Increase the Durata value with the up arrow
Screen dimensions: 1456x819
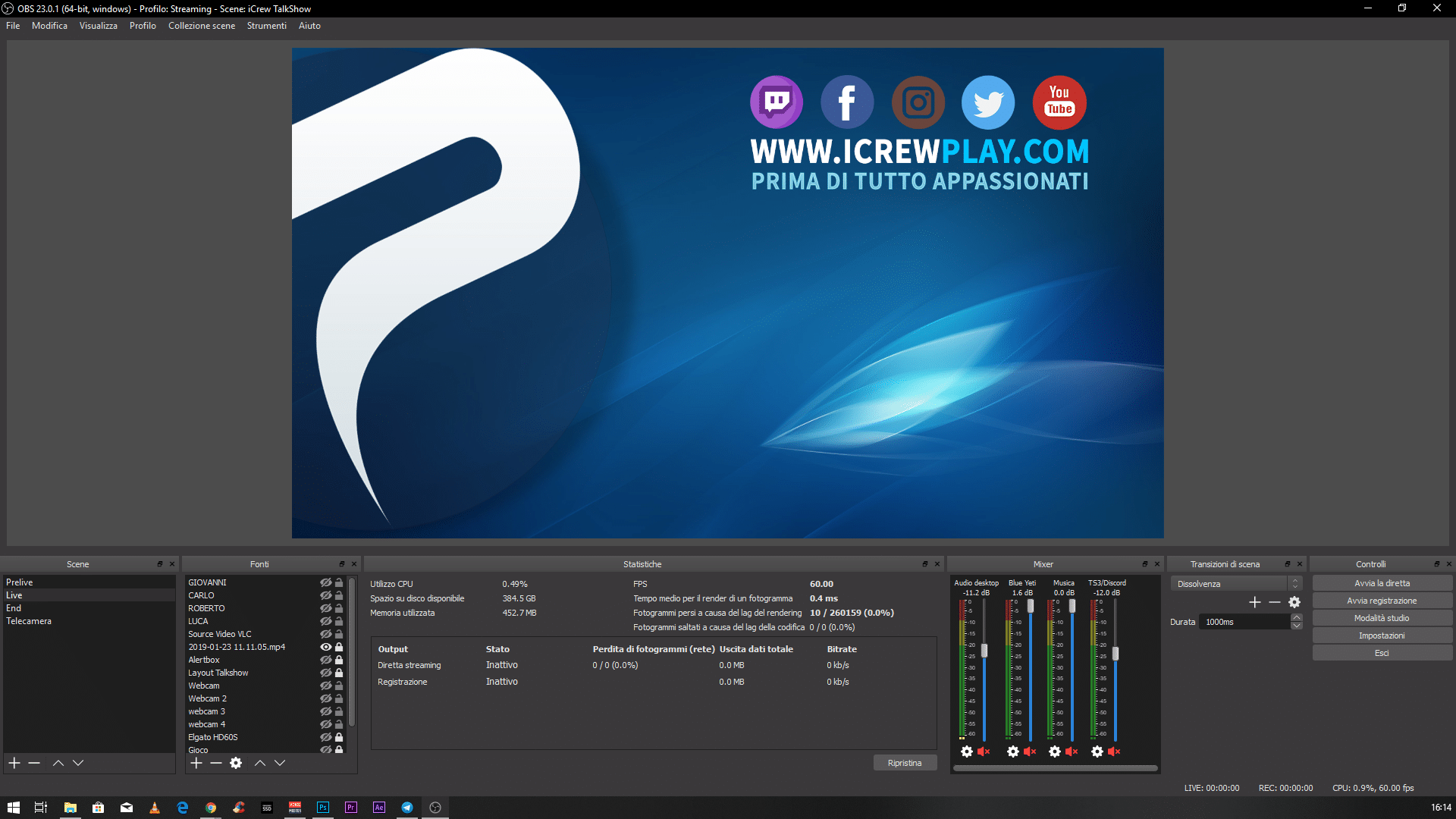(x=1297, y=617)
